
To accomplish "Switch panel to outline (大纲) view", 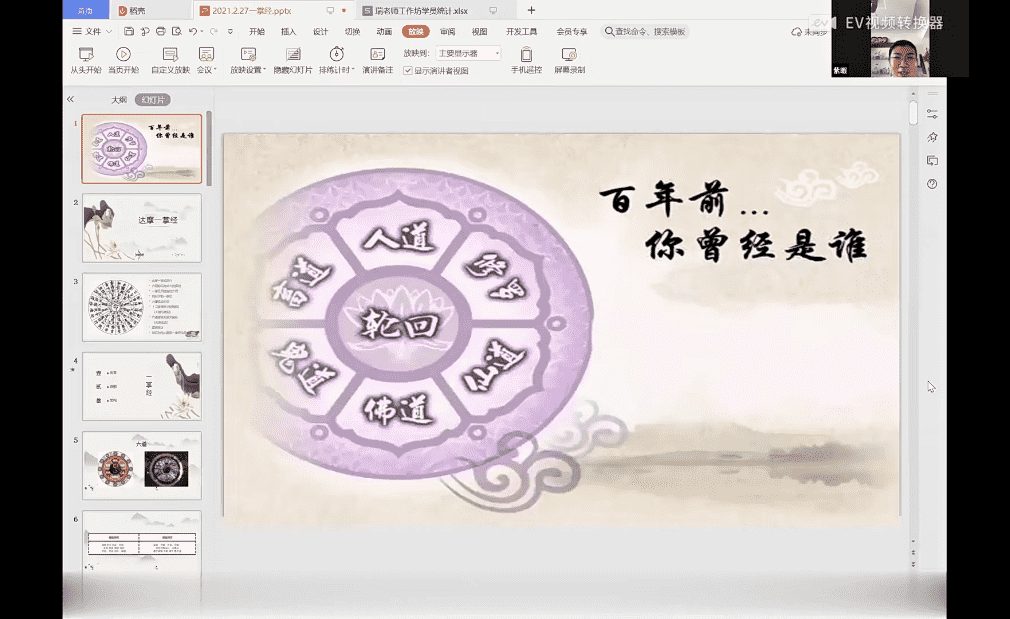I will click(x=119, y=100).
